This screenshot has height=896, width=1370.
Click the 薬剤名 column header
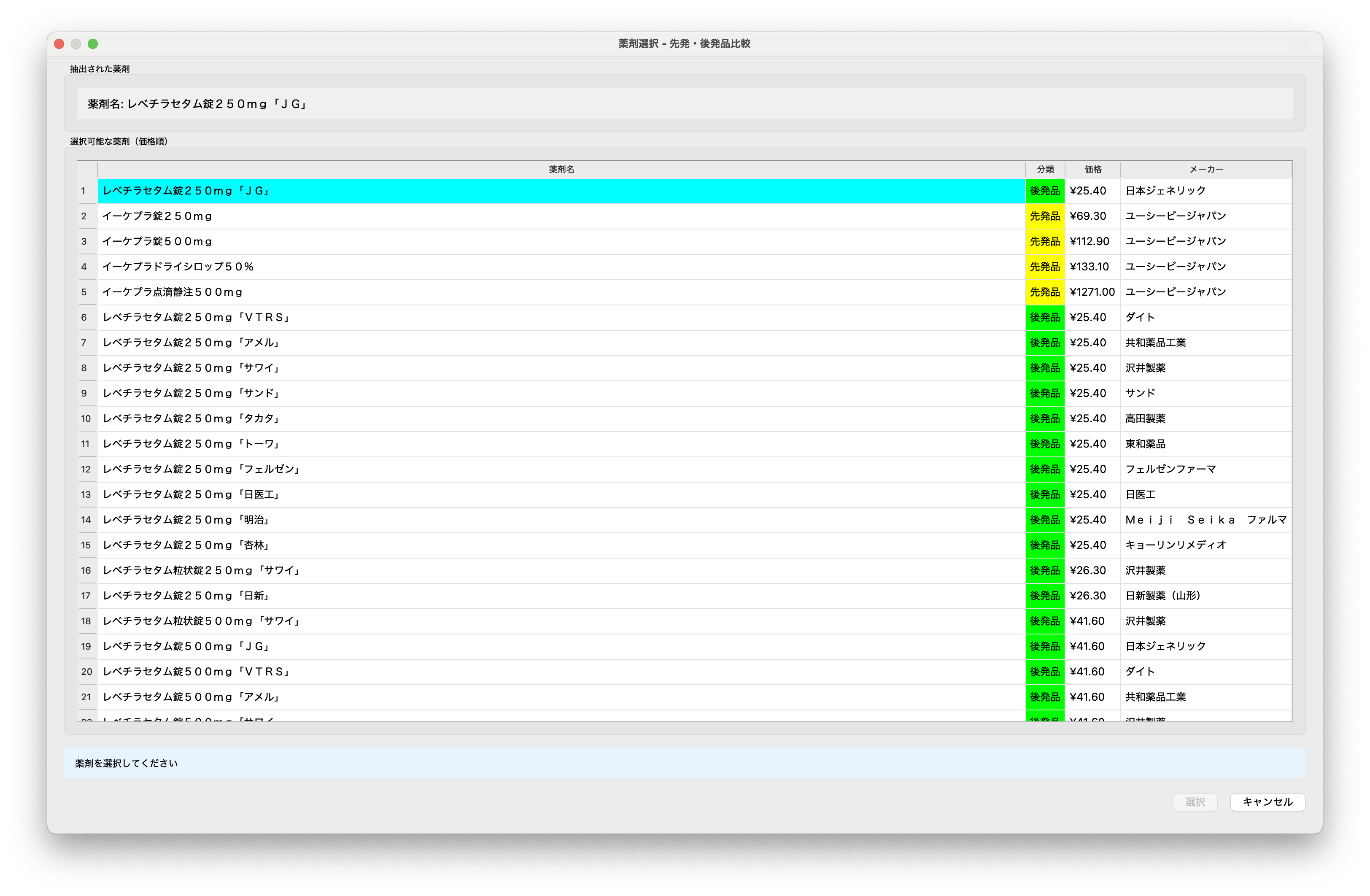pyautogui.click(x=561, y=169)
